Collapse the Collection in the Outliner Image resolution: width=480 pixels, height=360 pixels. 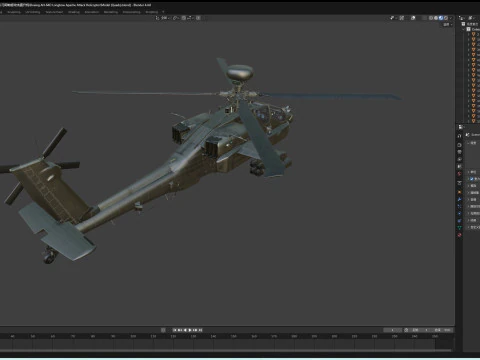[x=463, y=29]
